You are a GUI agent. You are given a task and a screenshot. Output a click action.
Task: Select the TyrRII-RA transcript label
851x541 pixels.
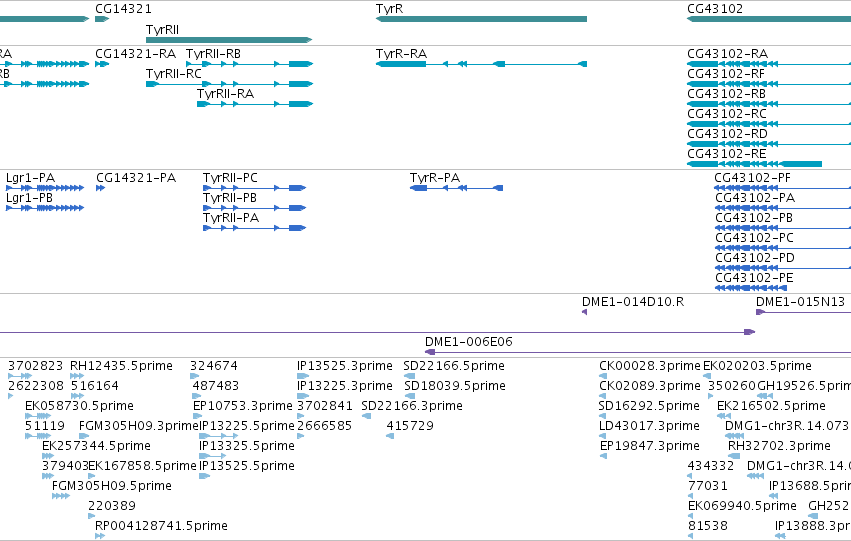tap(225, 94)
